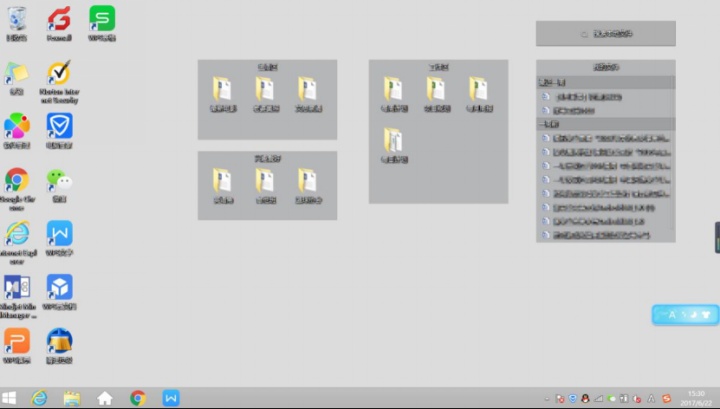Launch the orange WPS Presentation desktop icon

pos(17,341)
